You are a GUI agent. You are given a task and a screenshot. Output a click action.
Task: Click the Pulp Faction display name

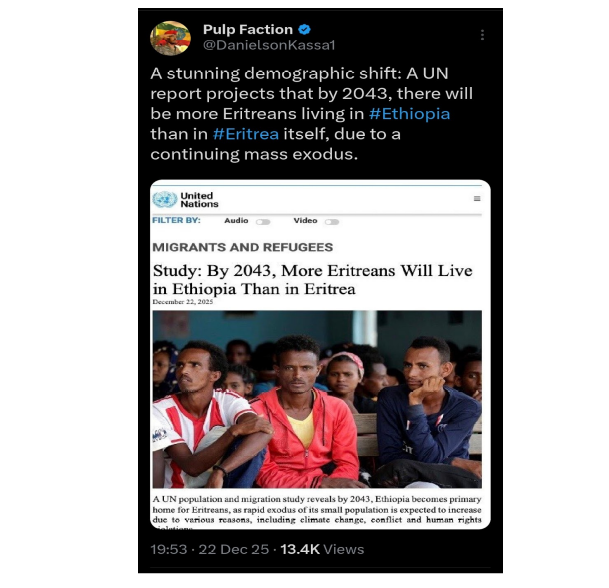tap(248, 30)
